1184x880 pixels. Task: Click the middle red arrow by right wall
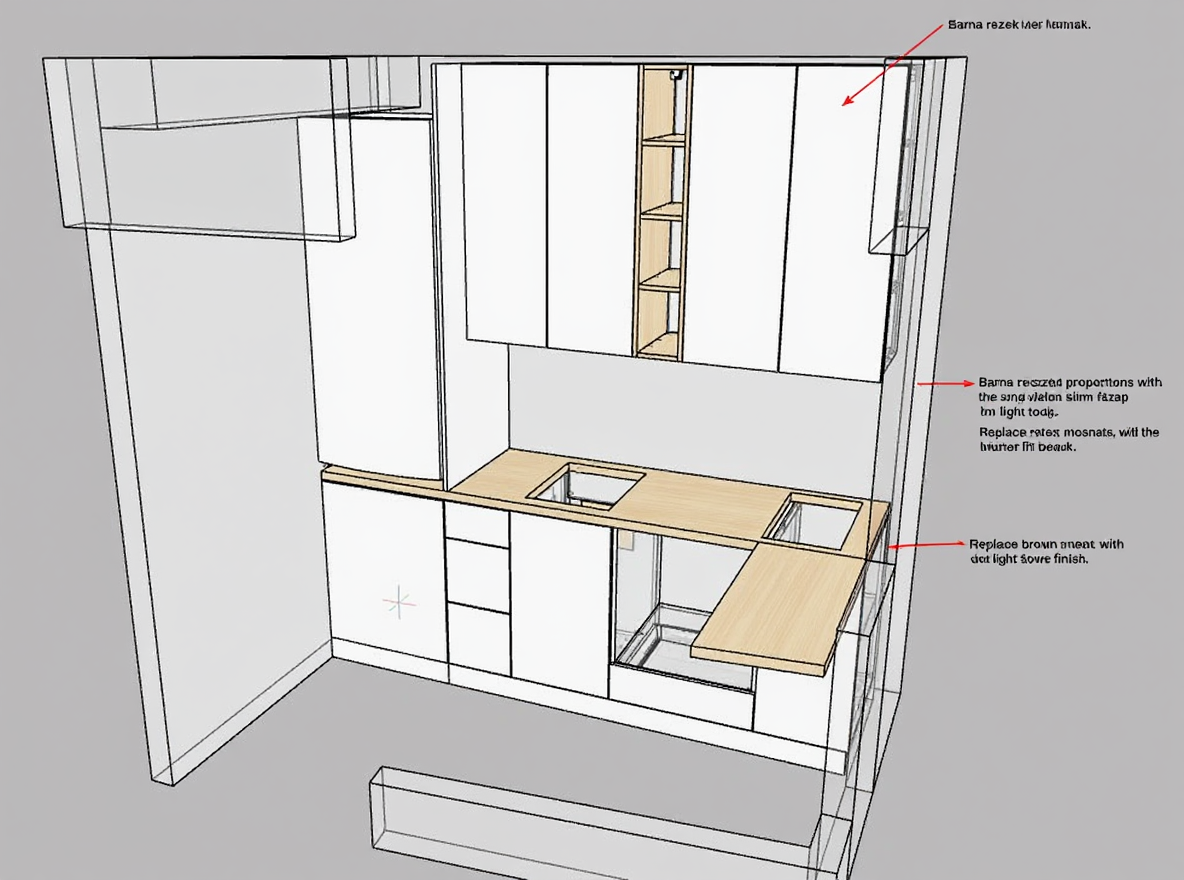click(944, 383)
